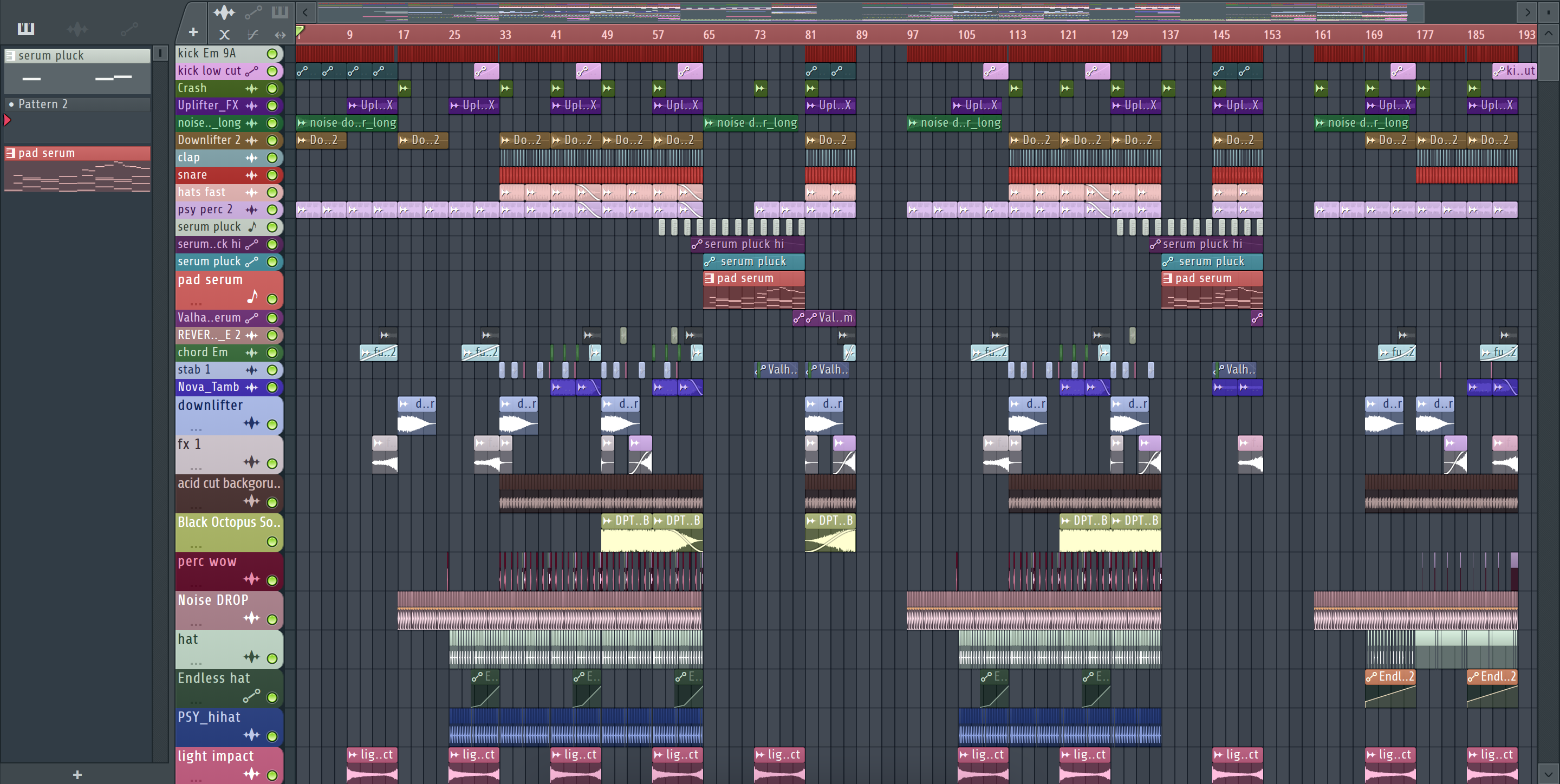
Task: Click automation icon on Valha..erum track
Action: [251, 318]
